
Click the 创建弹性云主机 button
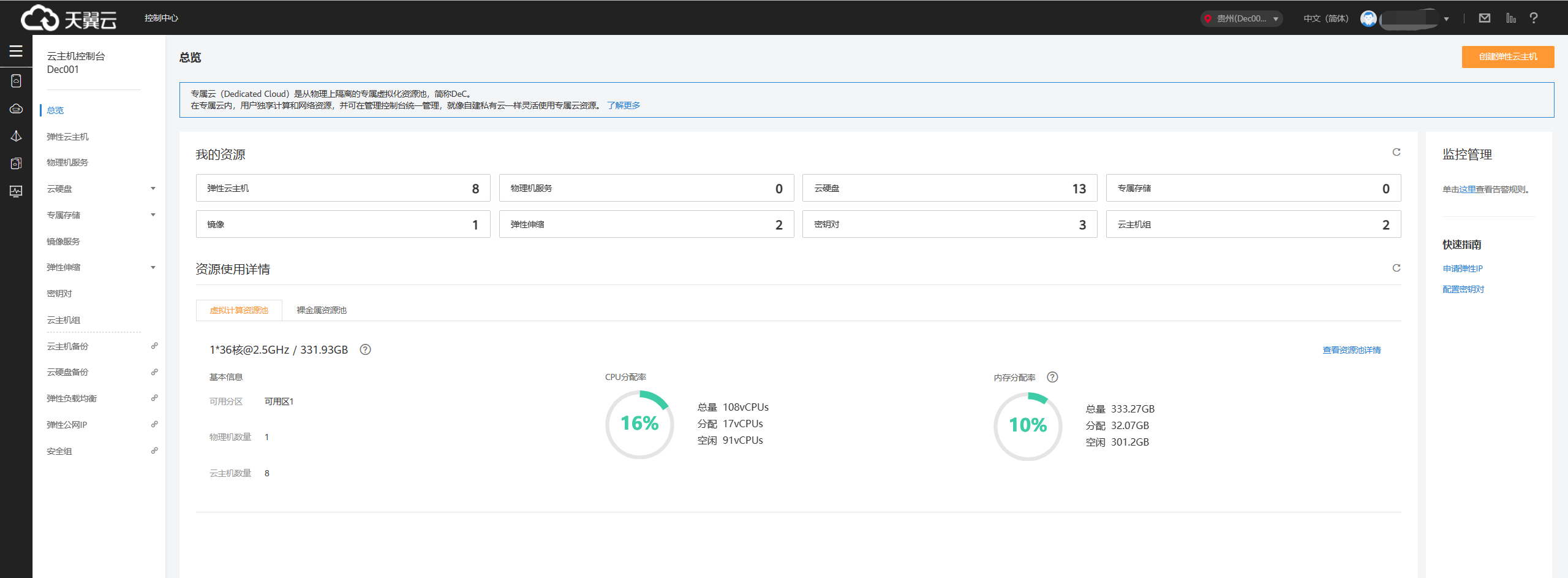coord(1507,56)
